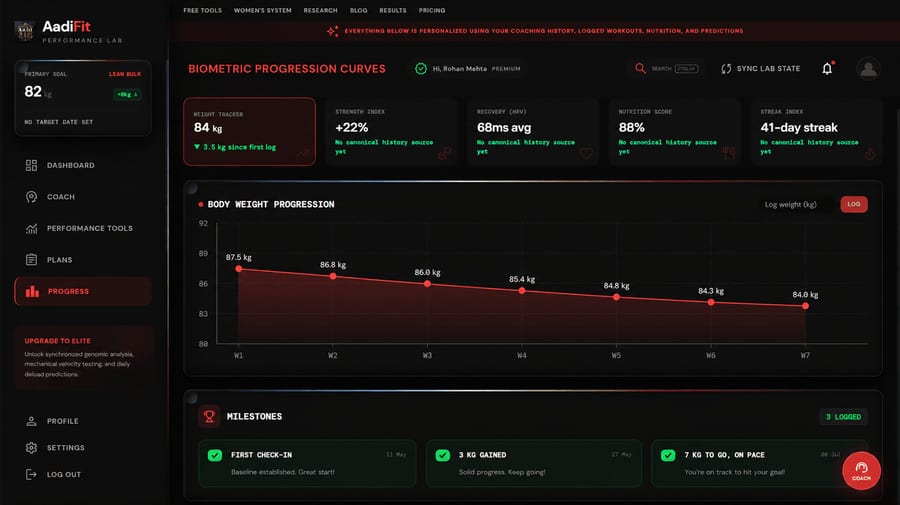Log Out of the account
The height and width of the screenshot is (505, 900).
83,475
